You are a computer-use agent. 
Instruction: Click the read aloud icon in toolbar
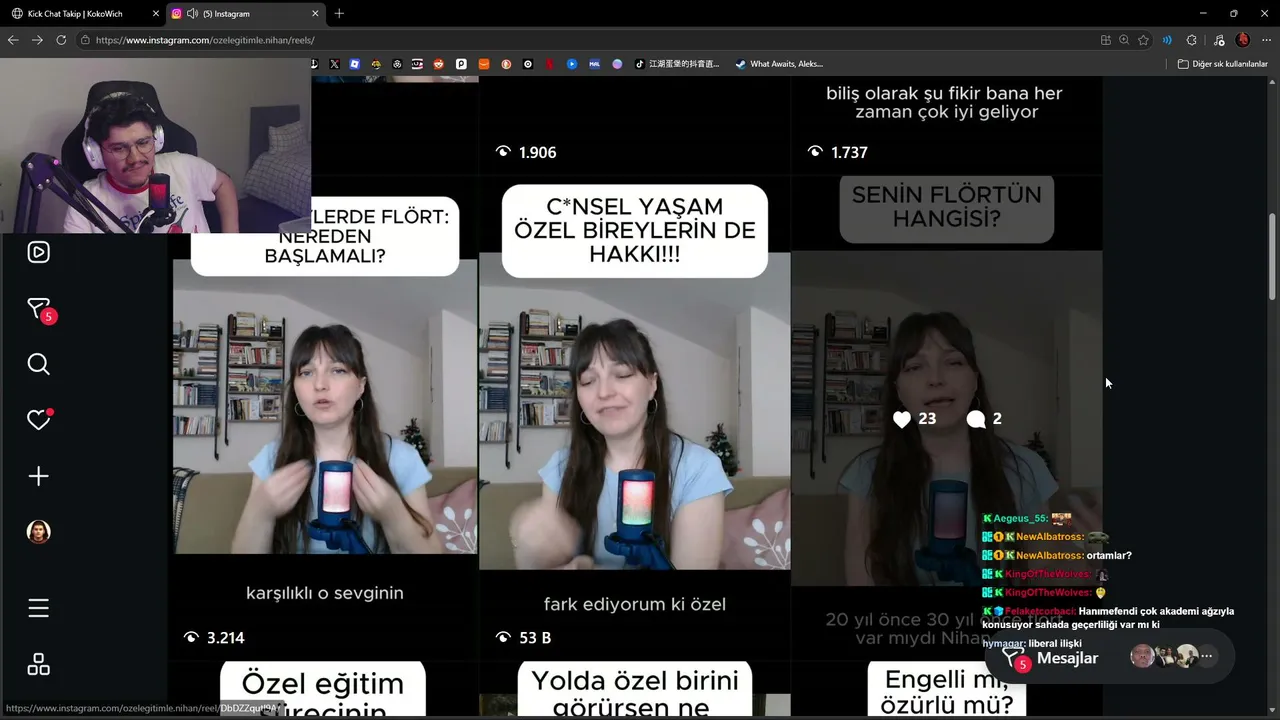1167,40
